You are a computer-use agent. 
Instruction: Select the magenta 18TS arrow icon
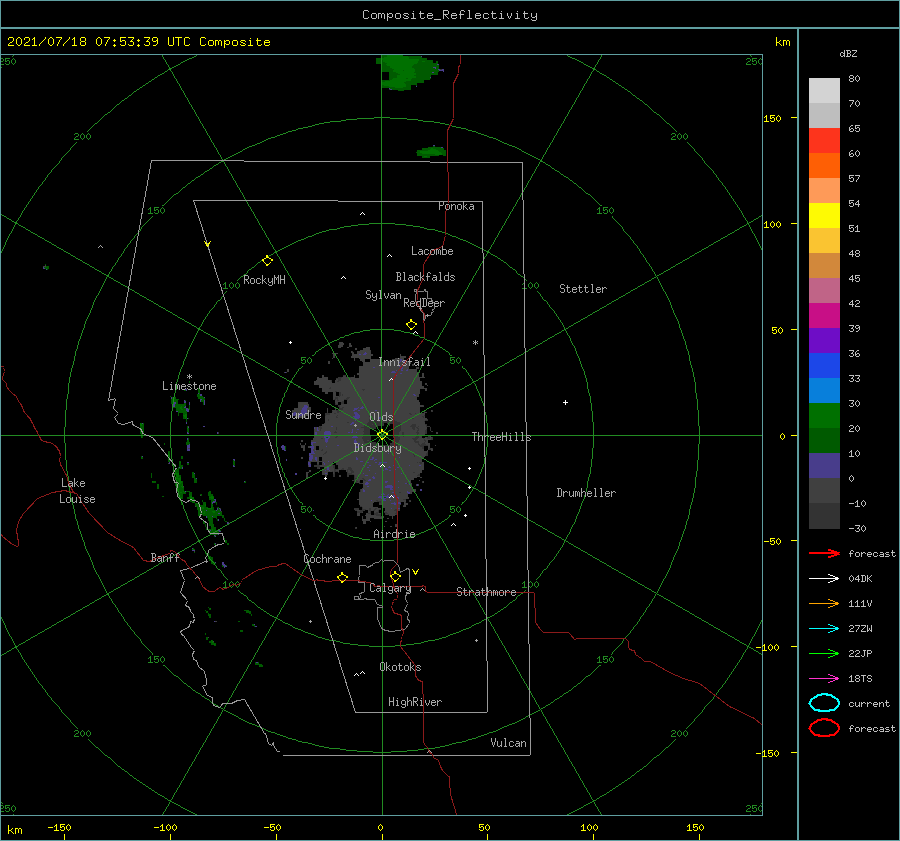824,679
